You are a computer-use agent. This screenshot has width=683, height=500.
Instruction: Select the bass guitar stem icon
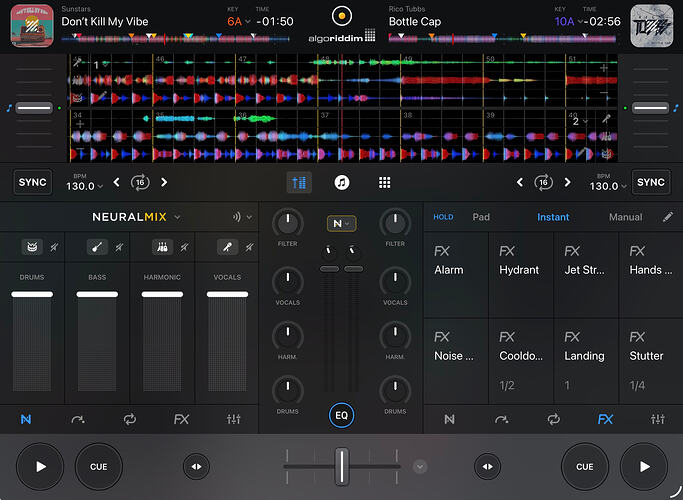coord(97,247)
